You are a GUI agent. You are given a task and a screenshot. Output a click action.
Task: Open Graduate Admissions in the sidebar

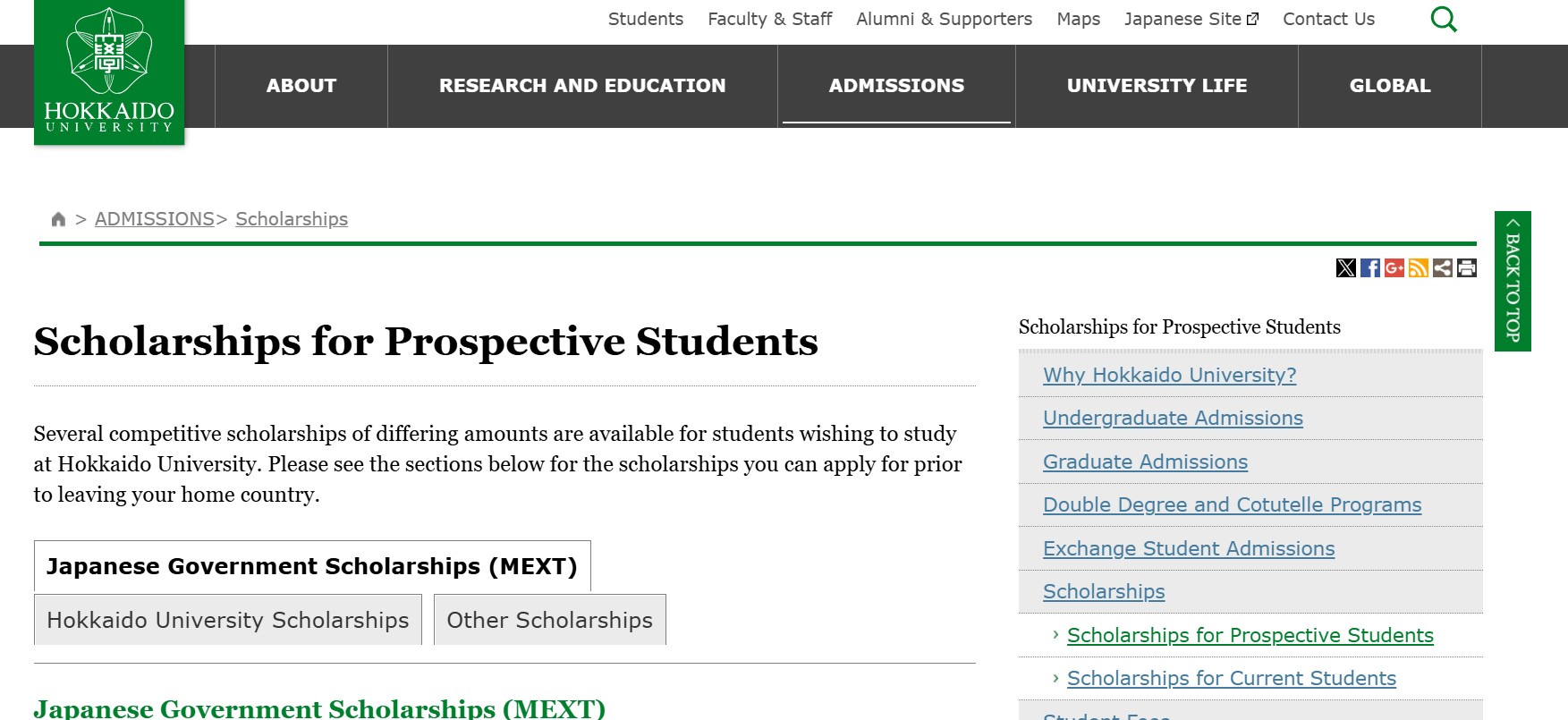(x=1145, y=462)
